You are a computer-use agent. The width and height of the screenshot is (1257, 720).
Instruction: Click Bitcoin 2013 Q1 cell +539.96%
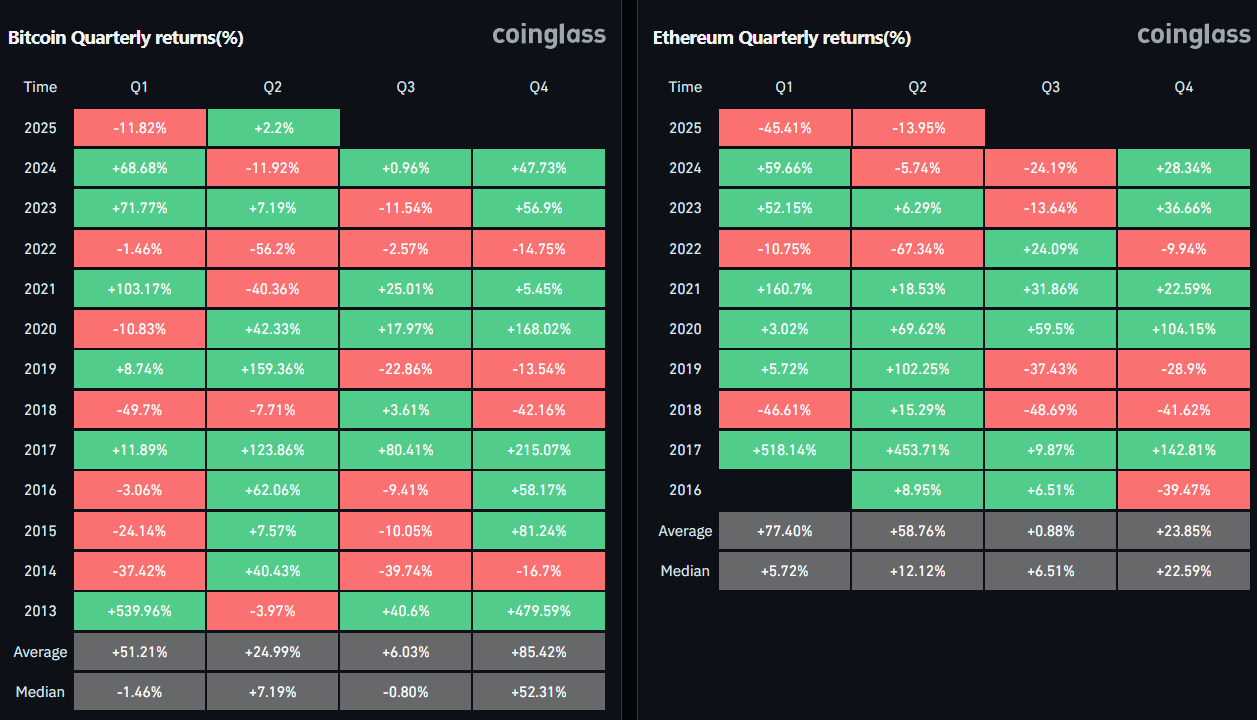[140, 611]
